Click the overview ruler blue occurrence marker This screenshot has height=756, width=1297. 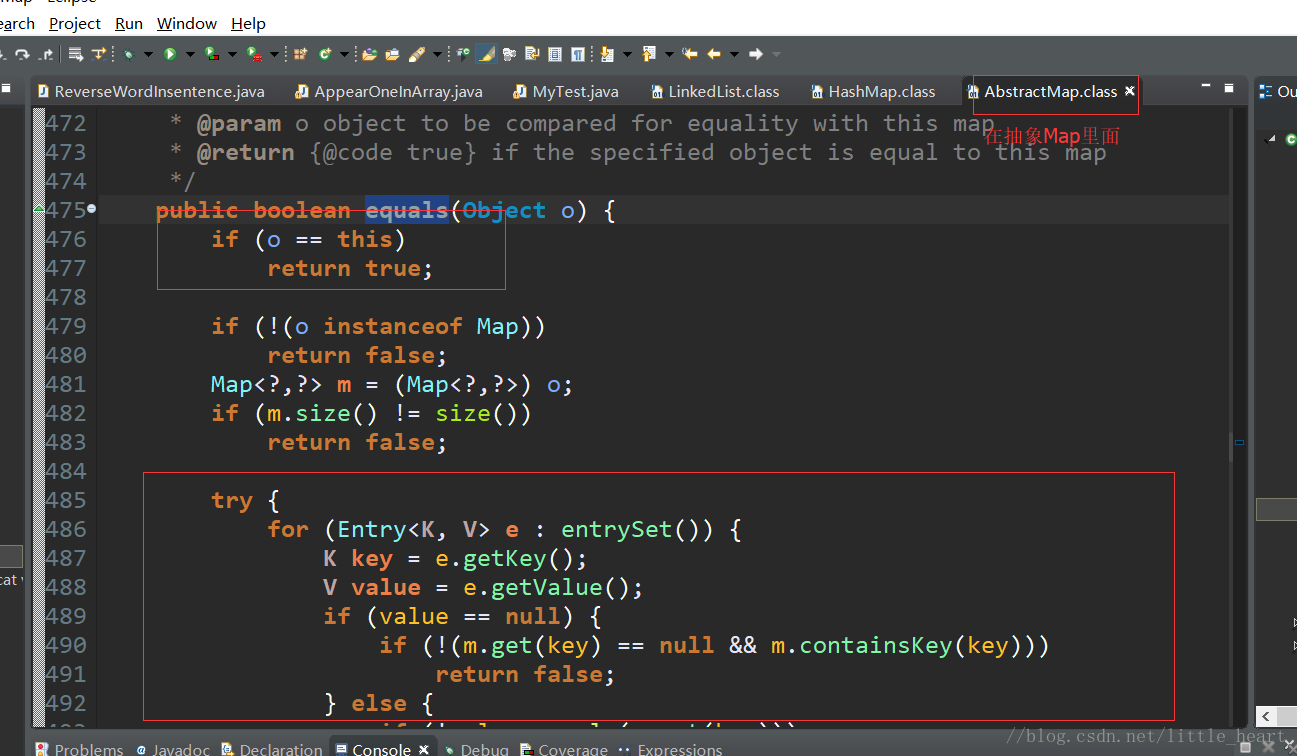click(1240, 441)
